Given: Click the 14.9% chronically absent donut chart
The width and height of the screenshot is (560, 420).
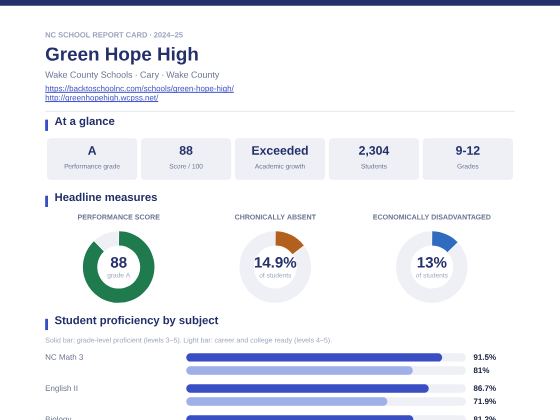Looking at the screenshot, I should click(x=275, y=267).
